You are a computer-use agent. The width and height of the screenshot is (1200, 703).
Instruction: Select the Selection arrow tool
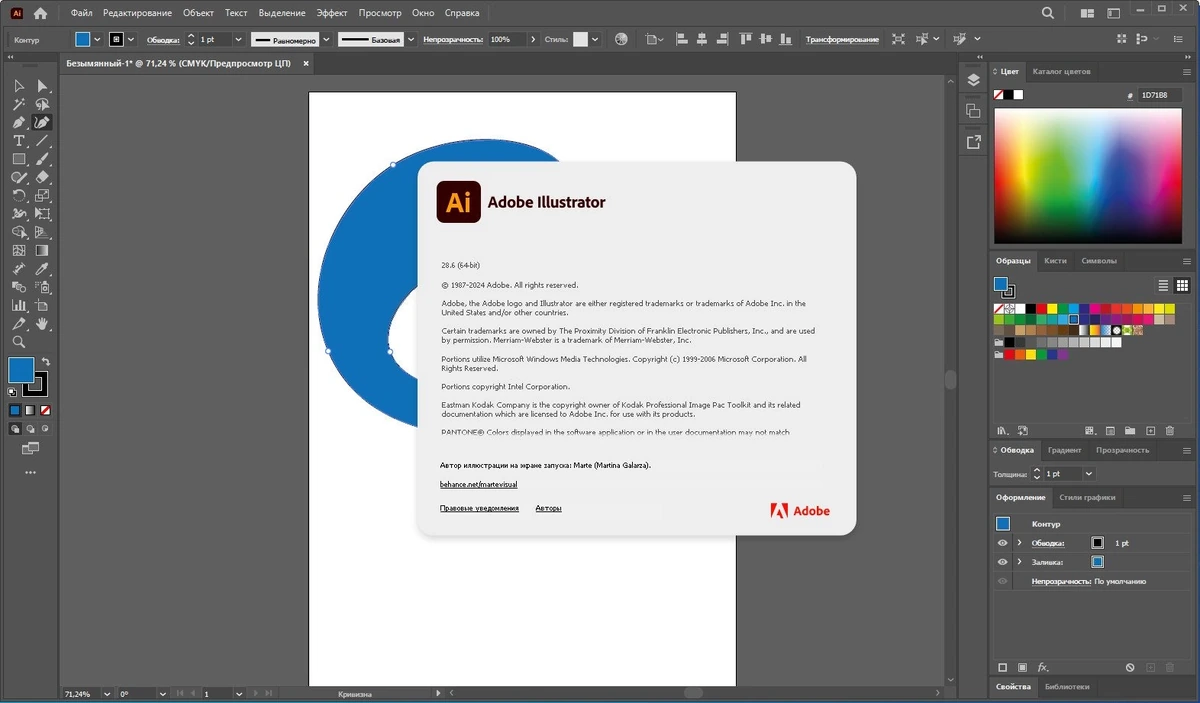click(x=19, y=86)
